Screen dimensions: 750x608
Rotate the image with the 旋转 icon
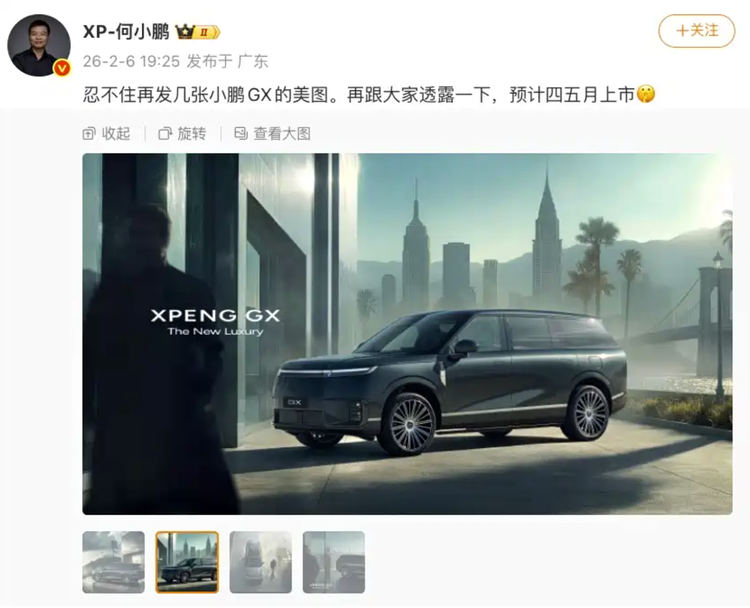pos(165,133)
